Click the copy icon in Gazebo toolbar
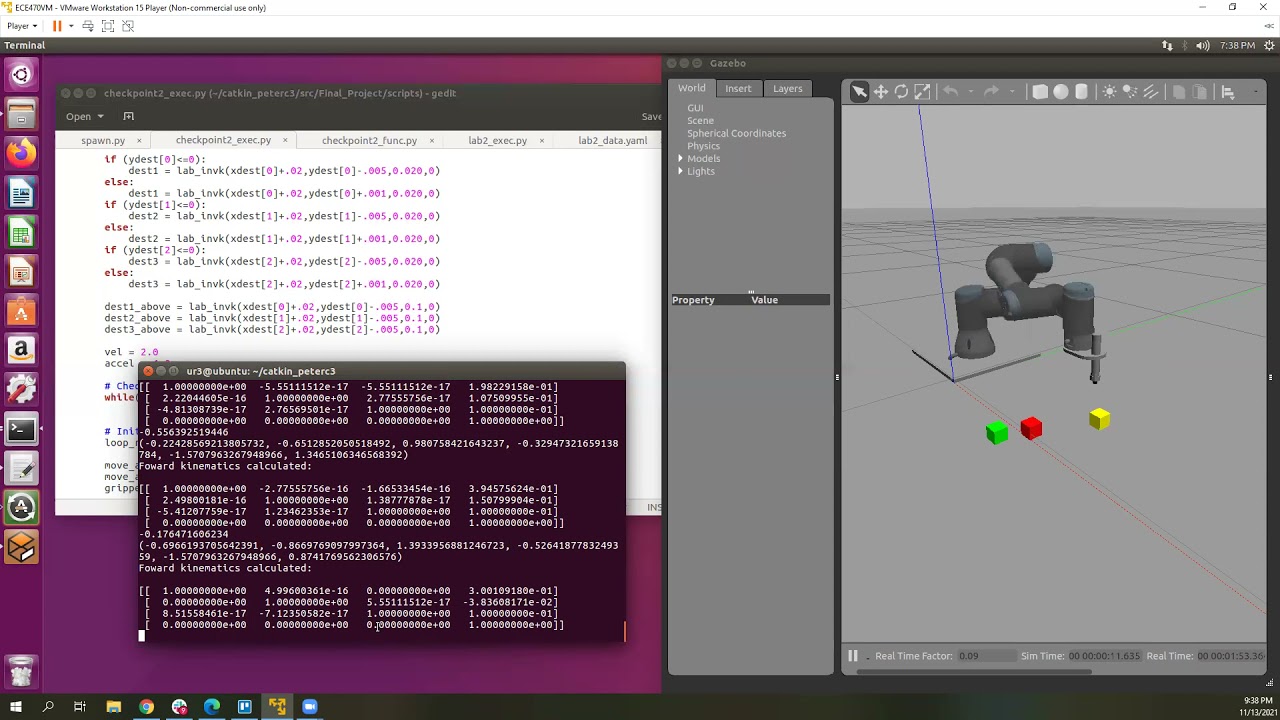The height and width of the screenshot is (720, 1280). pos(1179,92)
